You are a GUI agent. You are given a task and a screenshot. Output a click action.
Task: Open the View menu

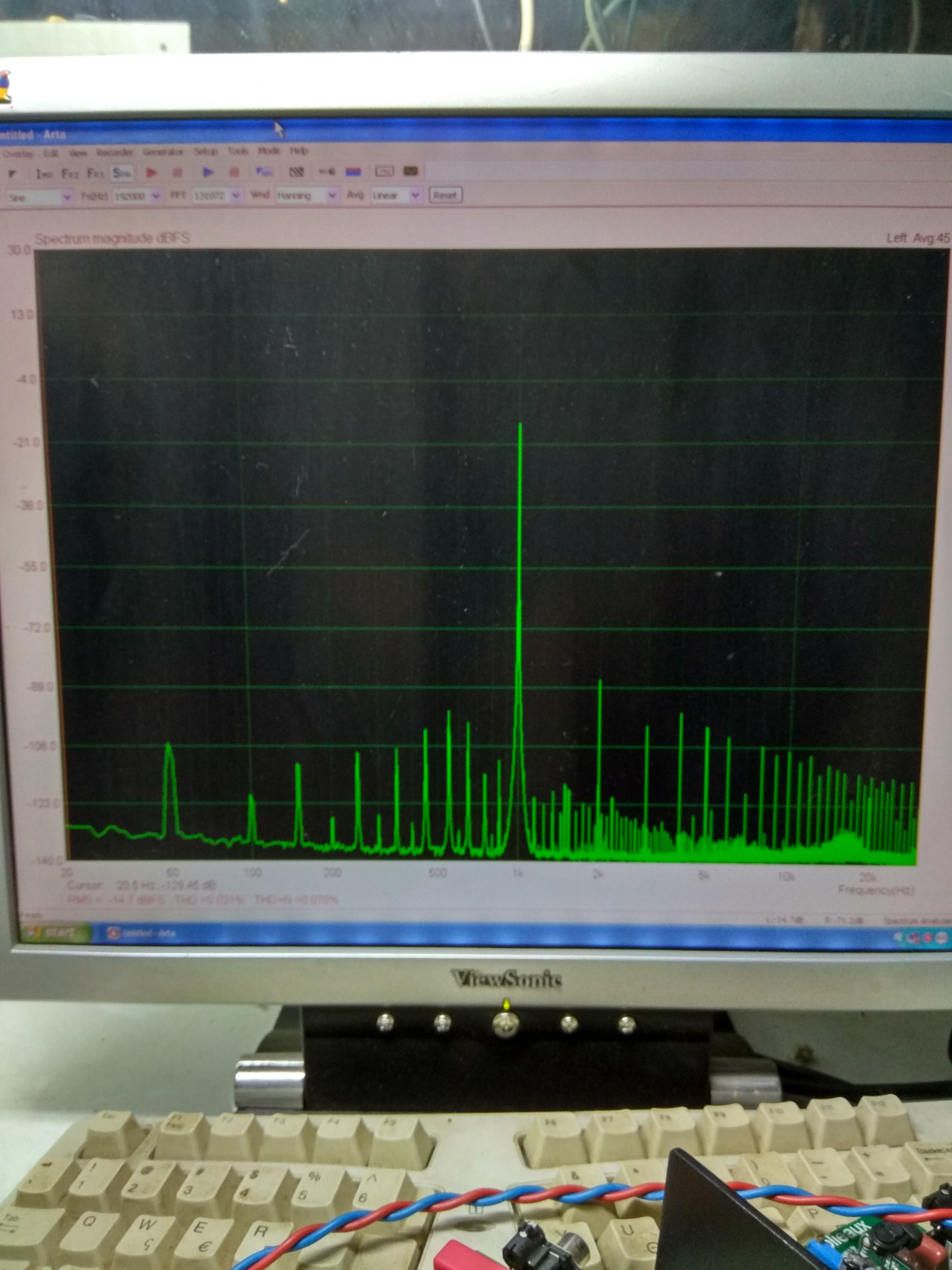coord(78,153)
